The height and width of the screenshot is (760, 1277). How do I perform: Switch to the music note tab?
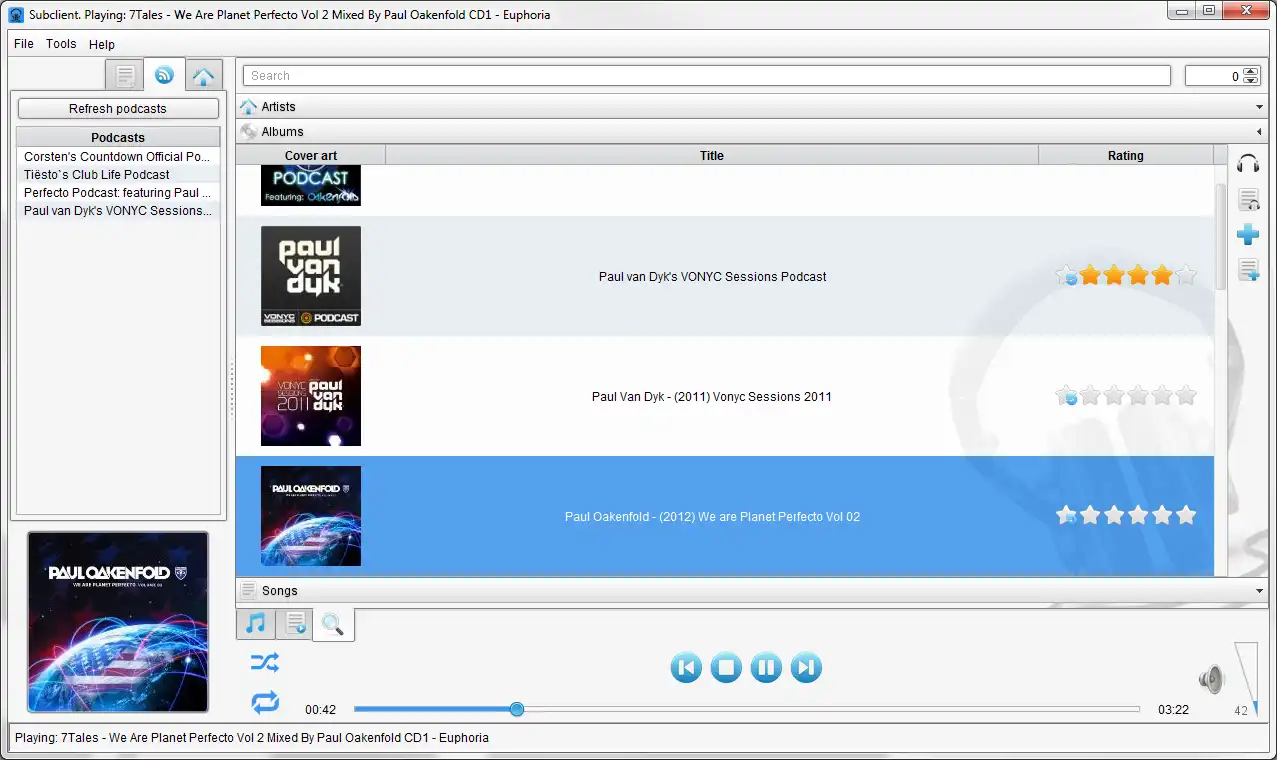tap(256, 624)
